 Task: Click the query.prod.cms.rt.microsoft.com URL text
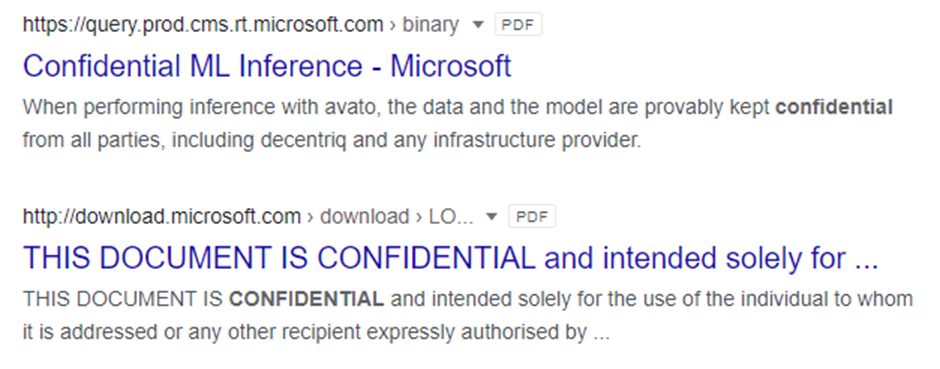coord(203,25)
